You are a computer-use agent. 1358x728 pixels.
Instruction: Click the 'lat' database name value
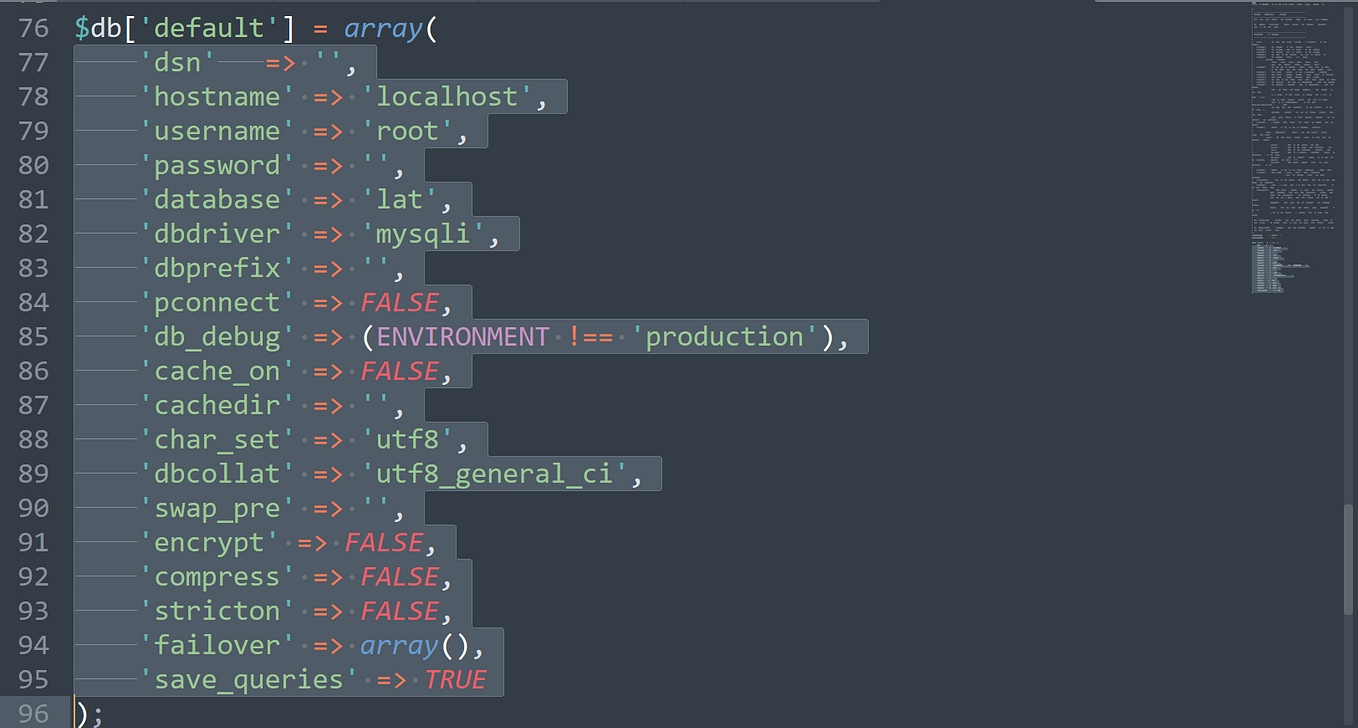pos(400,200)
